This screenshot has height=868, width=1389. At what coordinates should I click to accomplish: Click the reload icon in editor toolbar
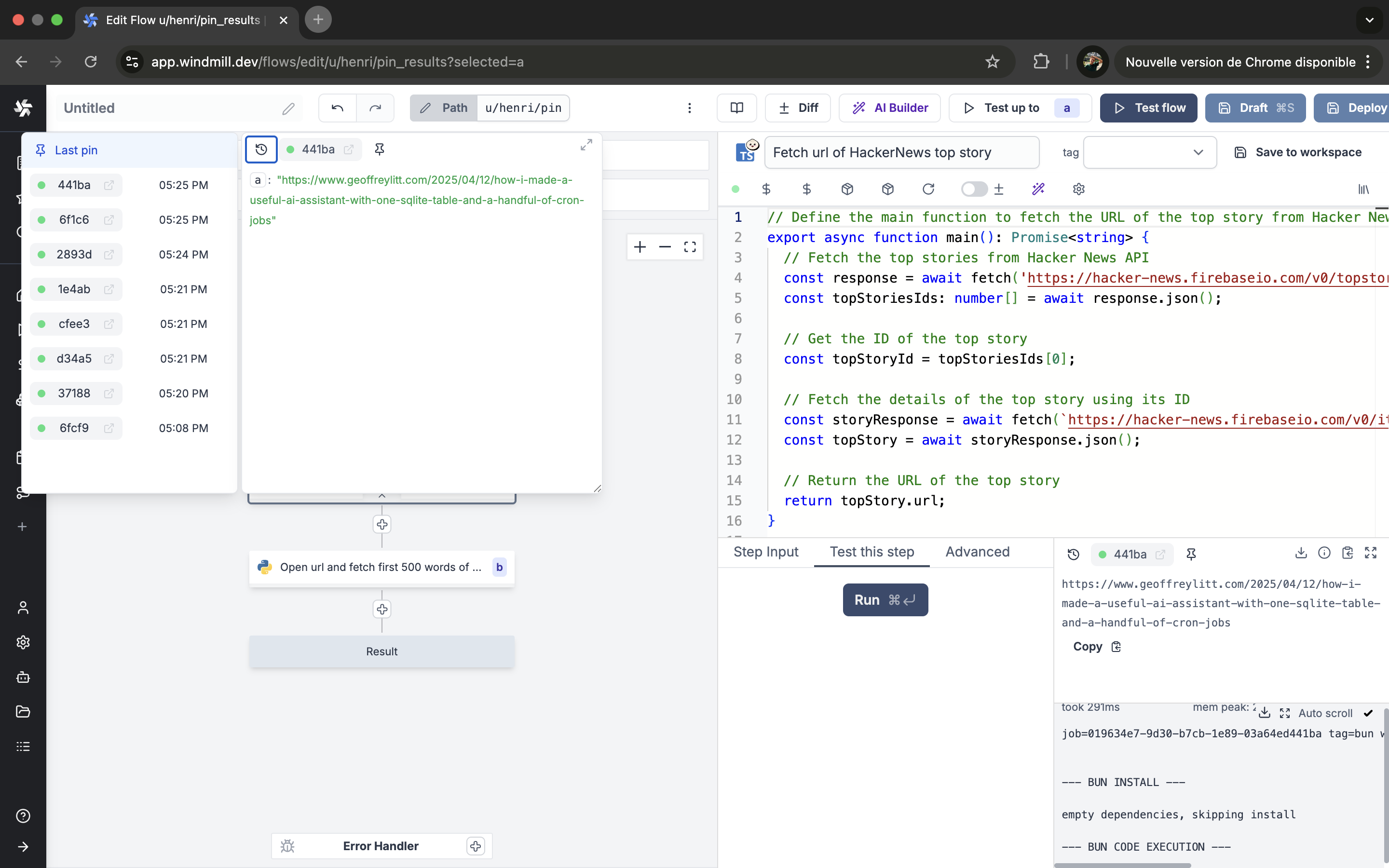[x=928, y=189]
